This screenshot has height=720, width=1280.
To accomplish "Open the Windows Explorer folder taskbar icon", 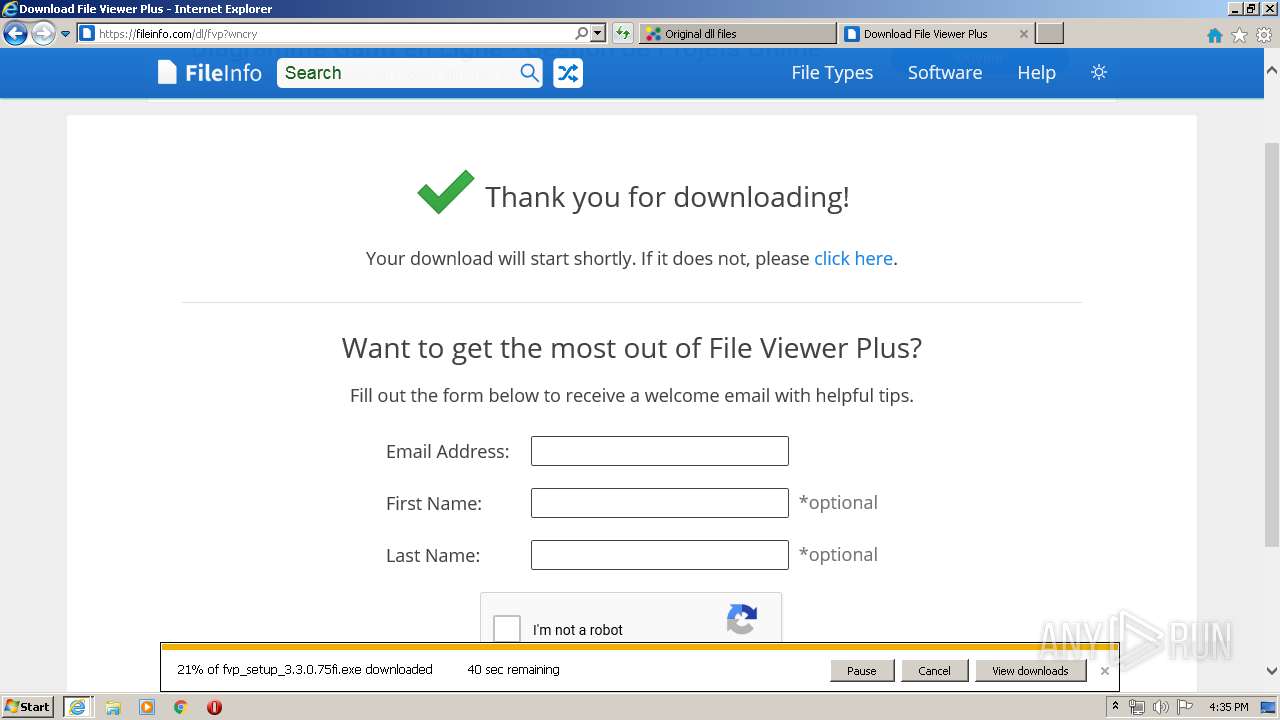I will (113, 707).
